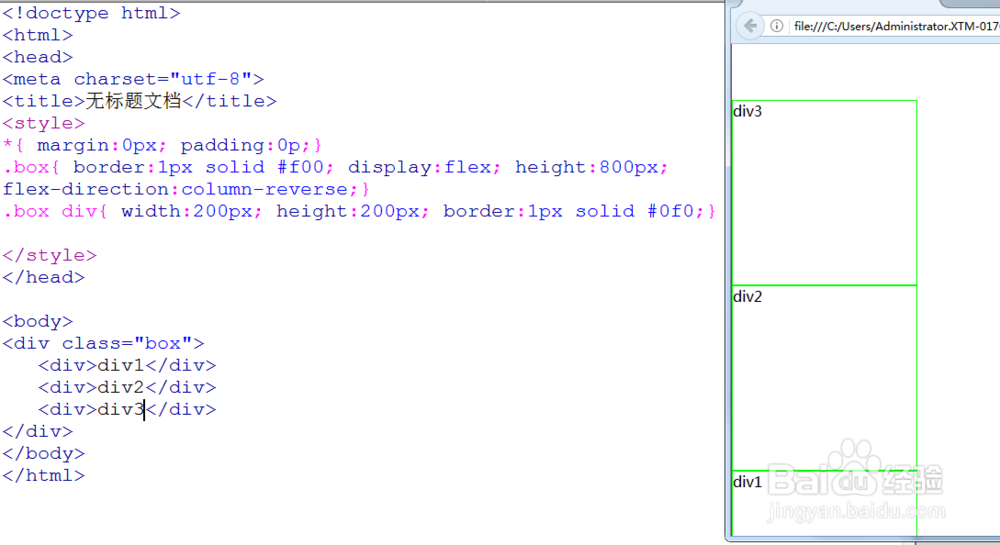Screen dimensions: 1000x545
Task: Click the browser back arrow button
Action: tap(750, 26)
